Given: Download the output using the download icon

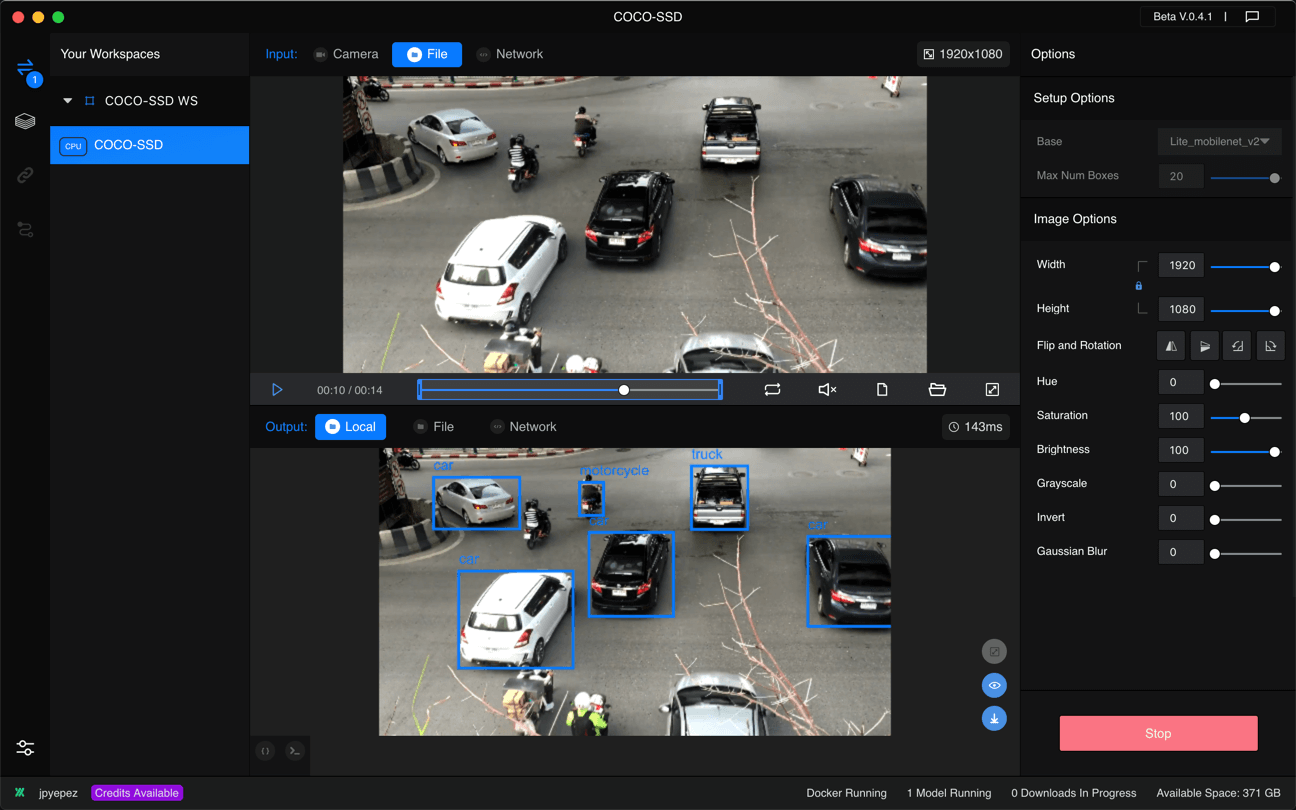Looking at the screenshot, I should [994, 719].
